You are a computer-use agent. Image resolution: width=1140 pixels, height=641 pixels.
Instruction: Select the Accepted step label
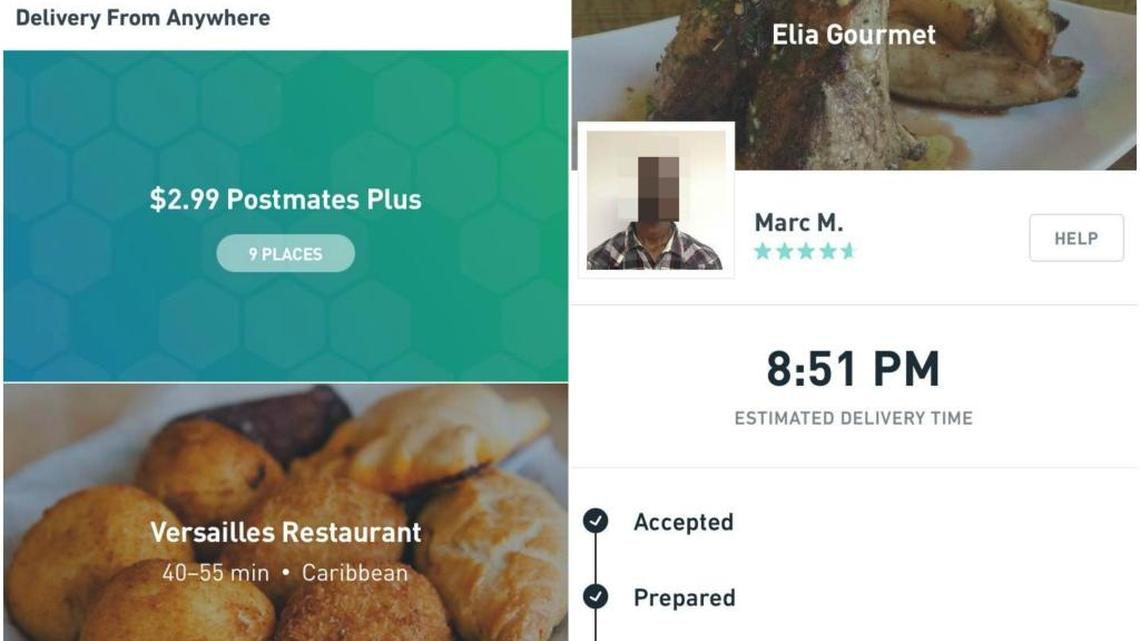tap(683, 522)
